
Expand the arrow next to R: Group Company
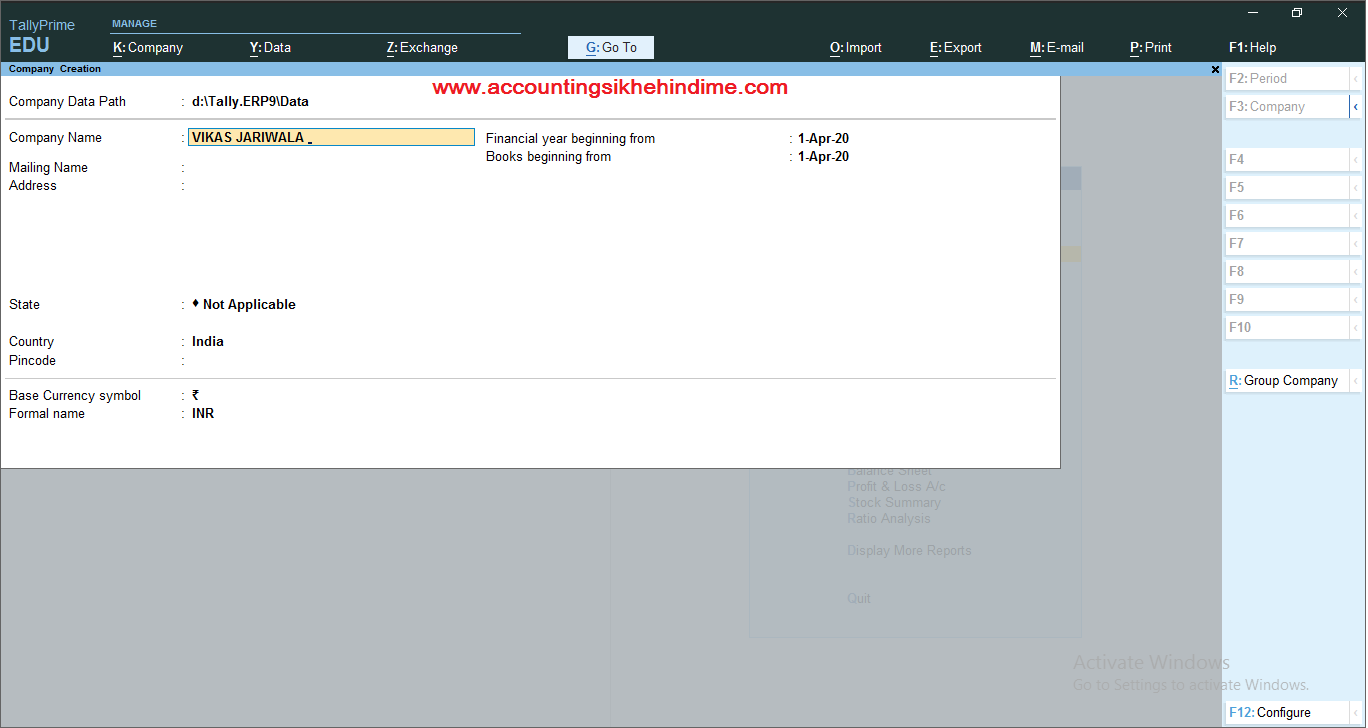pyautogui.click(x=1356, y=381)
